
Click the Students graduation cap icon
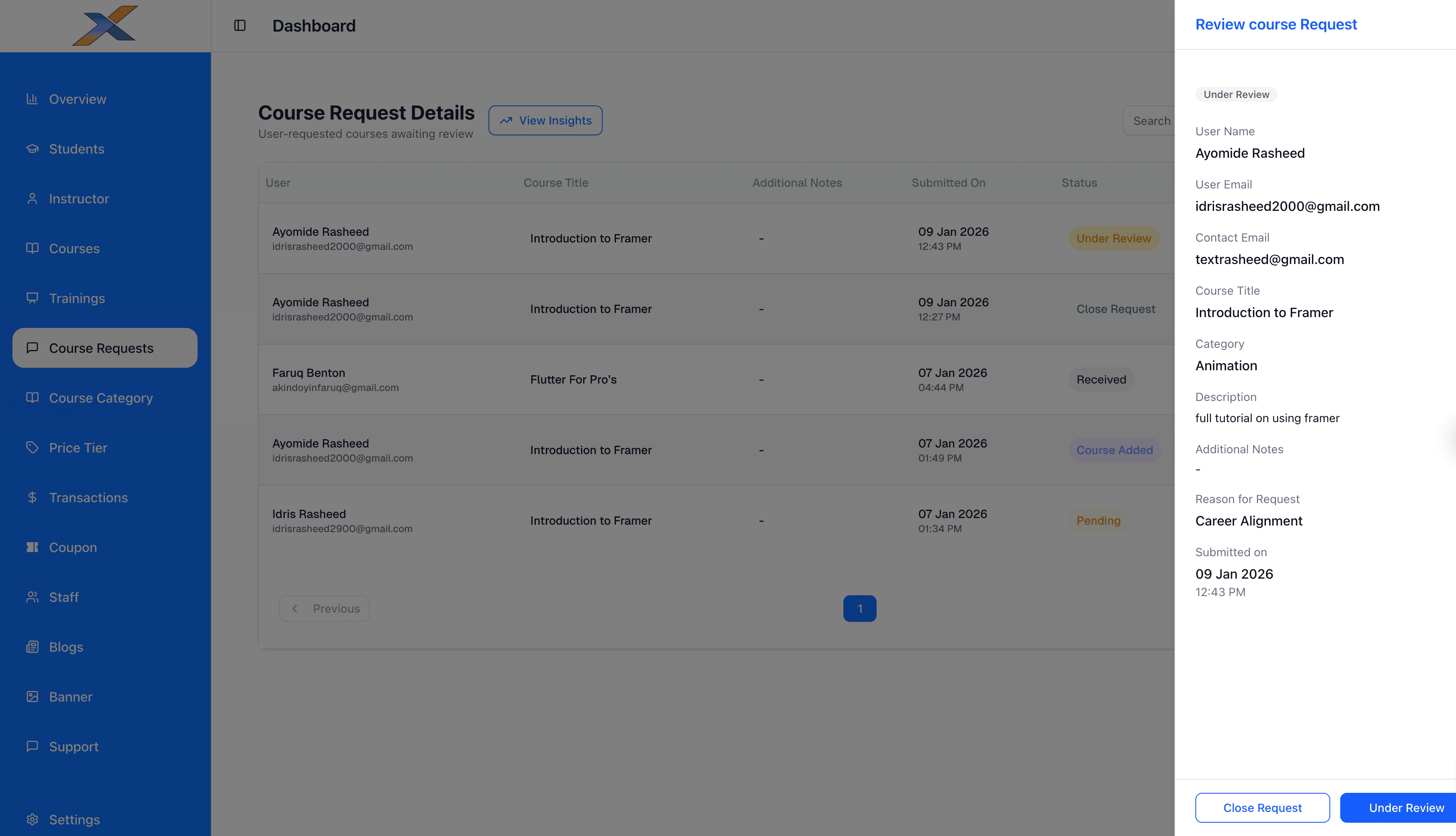click(x=32, y=149)
